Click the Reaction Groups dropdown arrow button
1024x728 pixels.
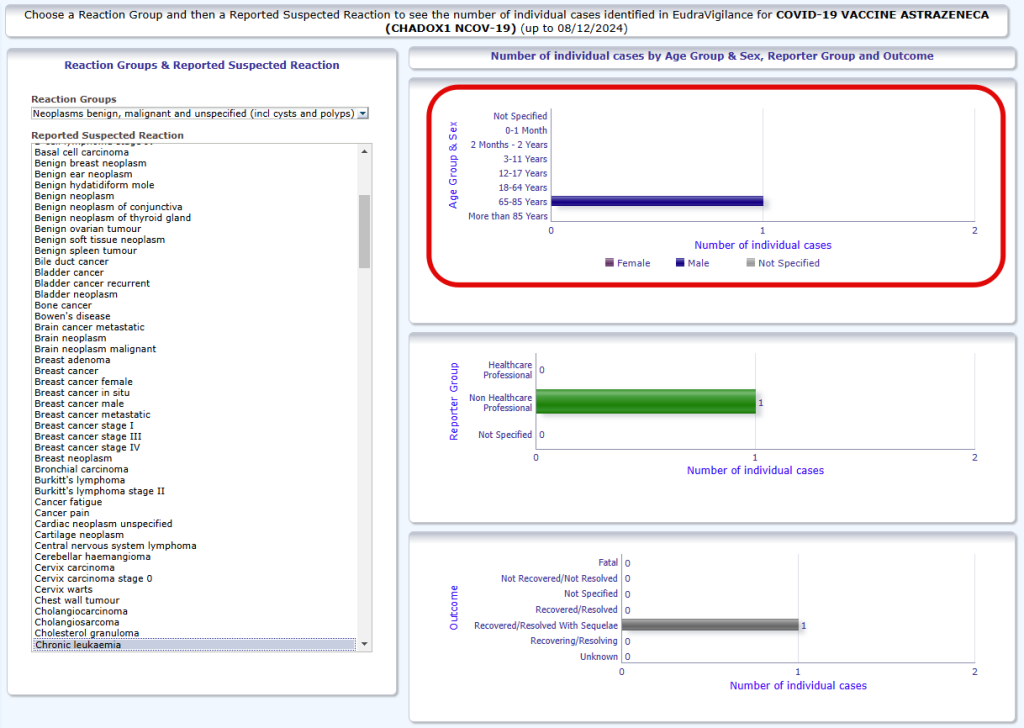(363, 114)
